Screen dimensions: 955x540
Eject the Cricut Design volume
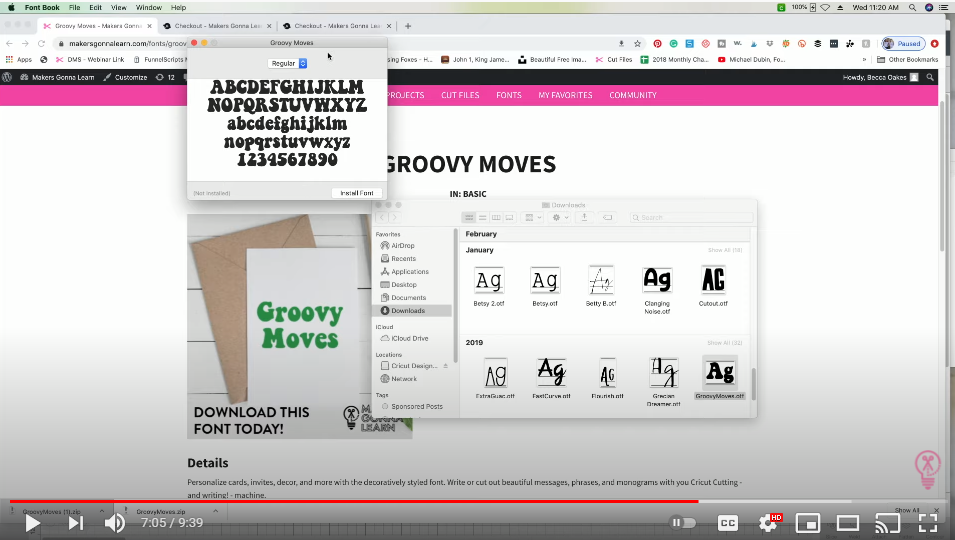pyautogui.click(x=445, y=366)
